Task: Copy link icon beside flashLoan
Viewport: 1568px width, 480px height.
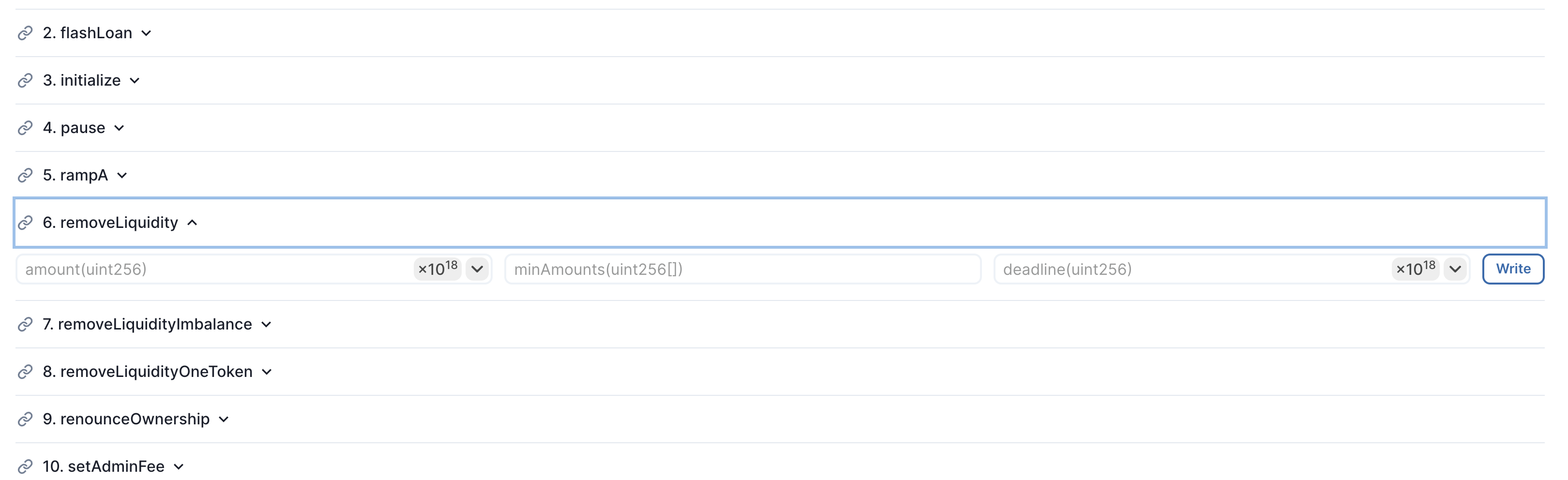Action: click(x=25, y=33)
